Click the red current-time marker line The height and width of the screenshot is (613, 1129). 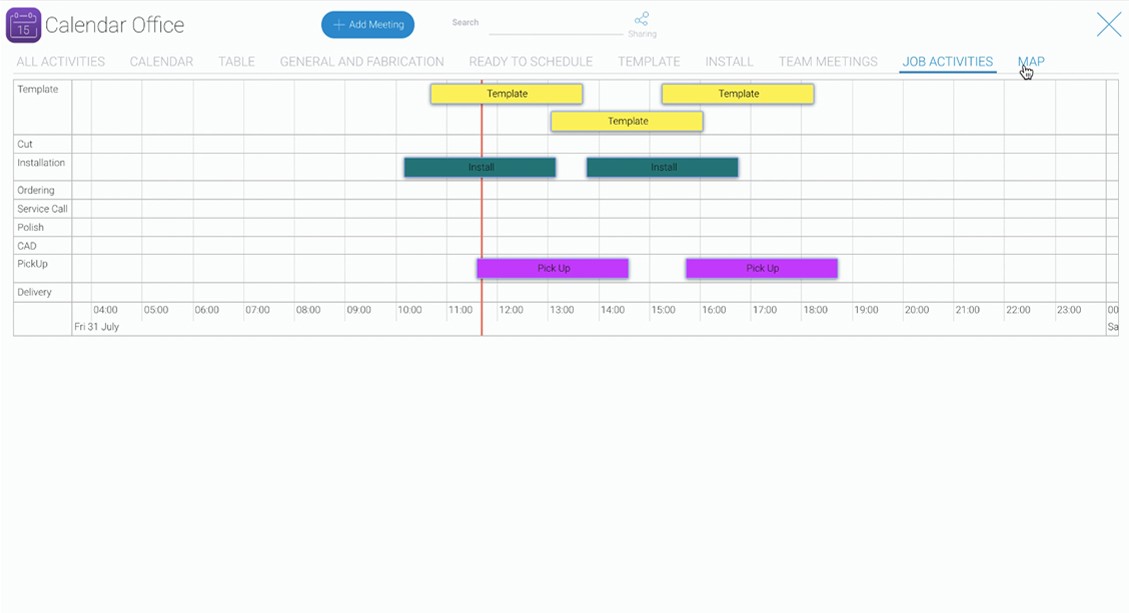[x=482, y=209]
